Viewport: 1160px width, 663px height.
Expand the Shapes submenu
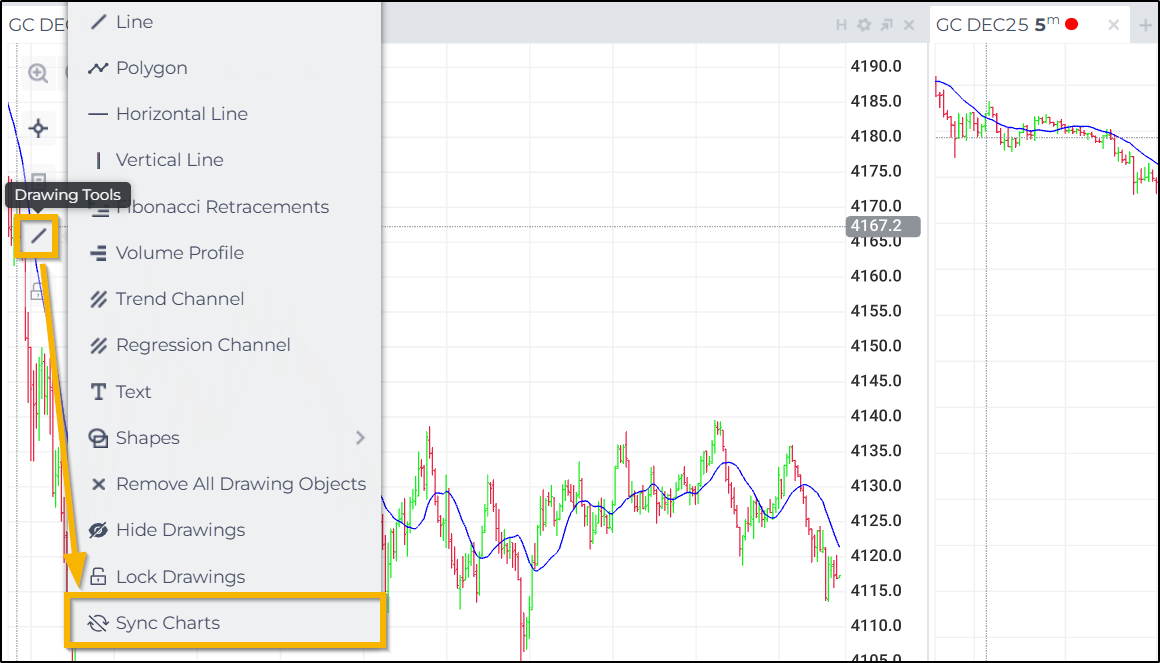[x=149, y=438]
